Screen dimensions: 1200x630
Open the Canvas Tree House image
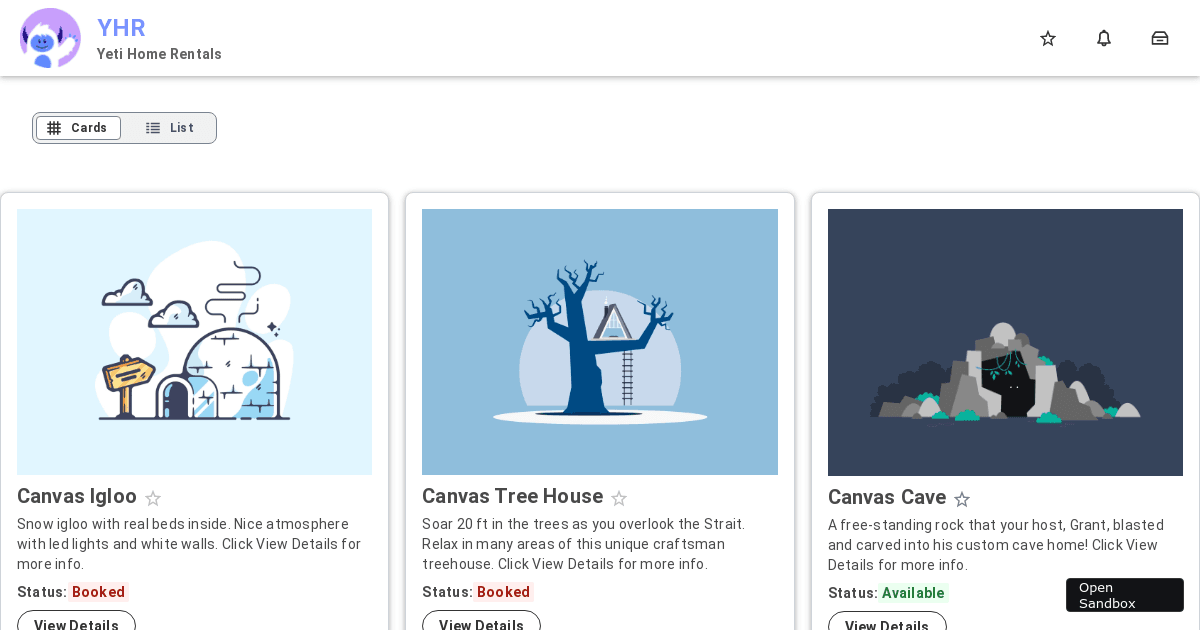click(x=600, y=342)
